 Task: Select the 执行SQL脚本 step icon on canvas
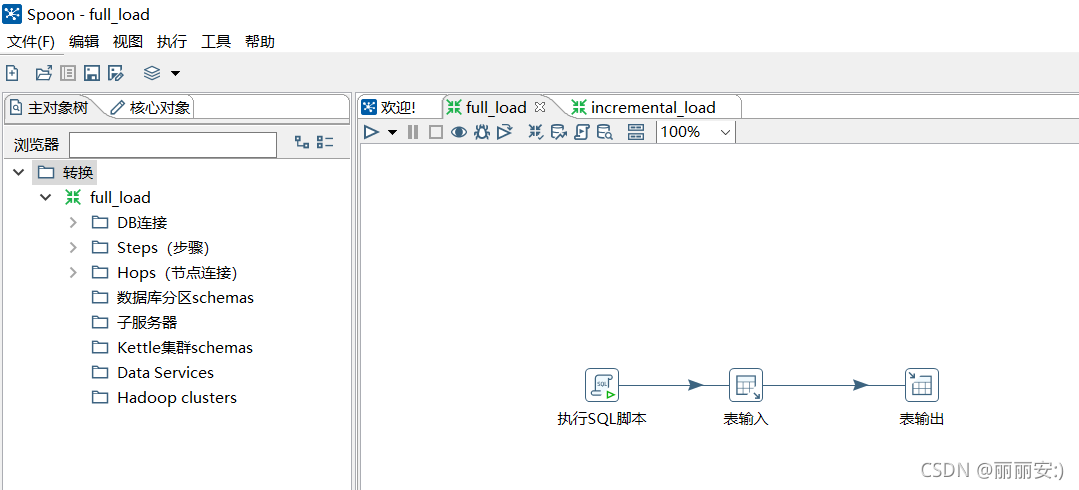click(x=601, y=385)
